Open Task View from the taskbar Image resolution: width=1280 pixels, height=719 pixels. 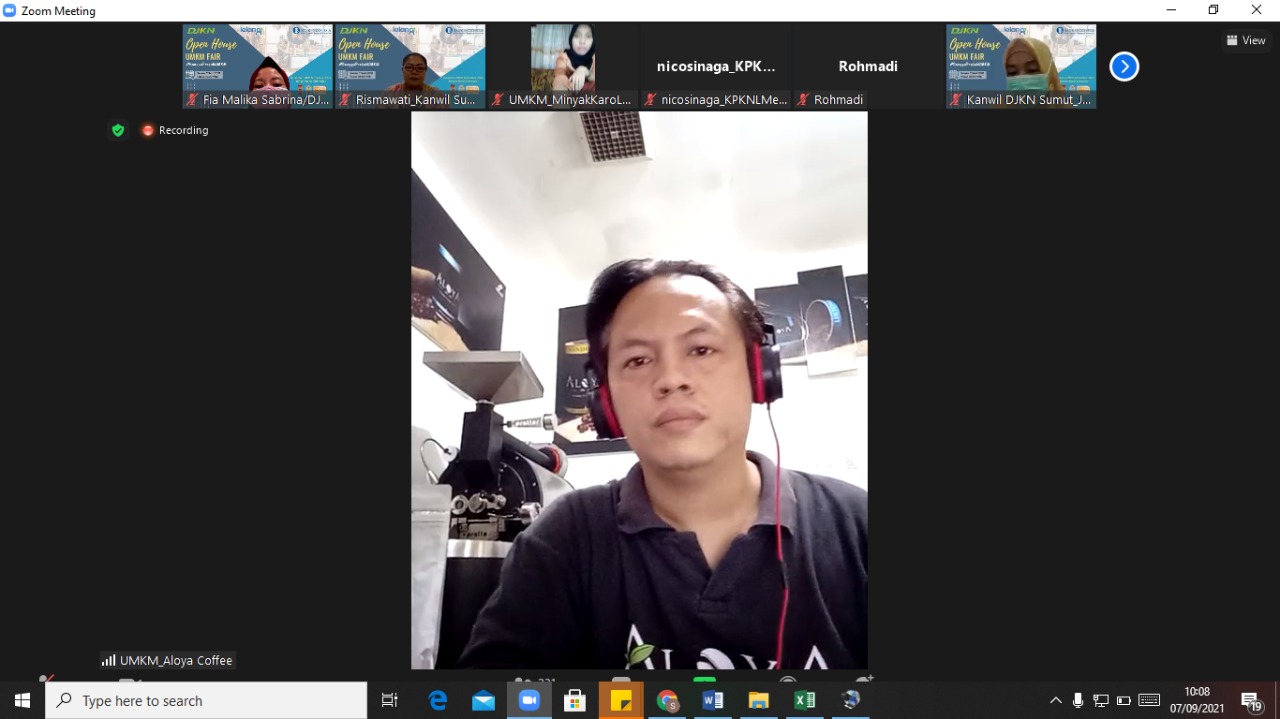(x=390, y=701)
